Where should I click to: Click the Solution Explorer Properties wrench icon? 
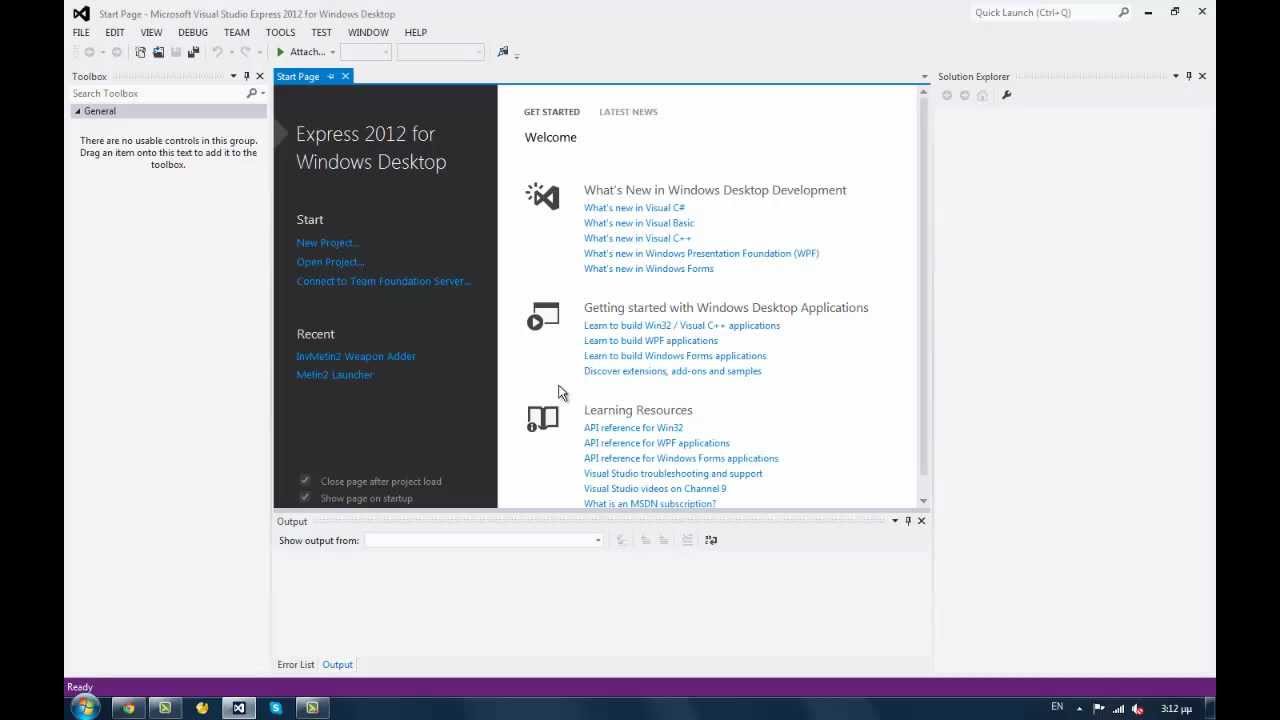pyautogui.click(x=1006, y=95)
